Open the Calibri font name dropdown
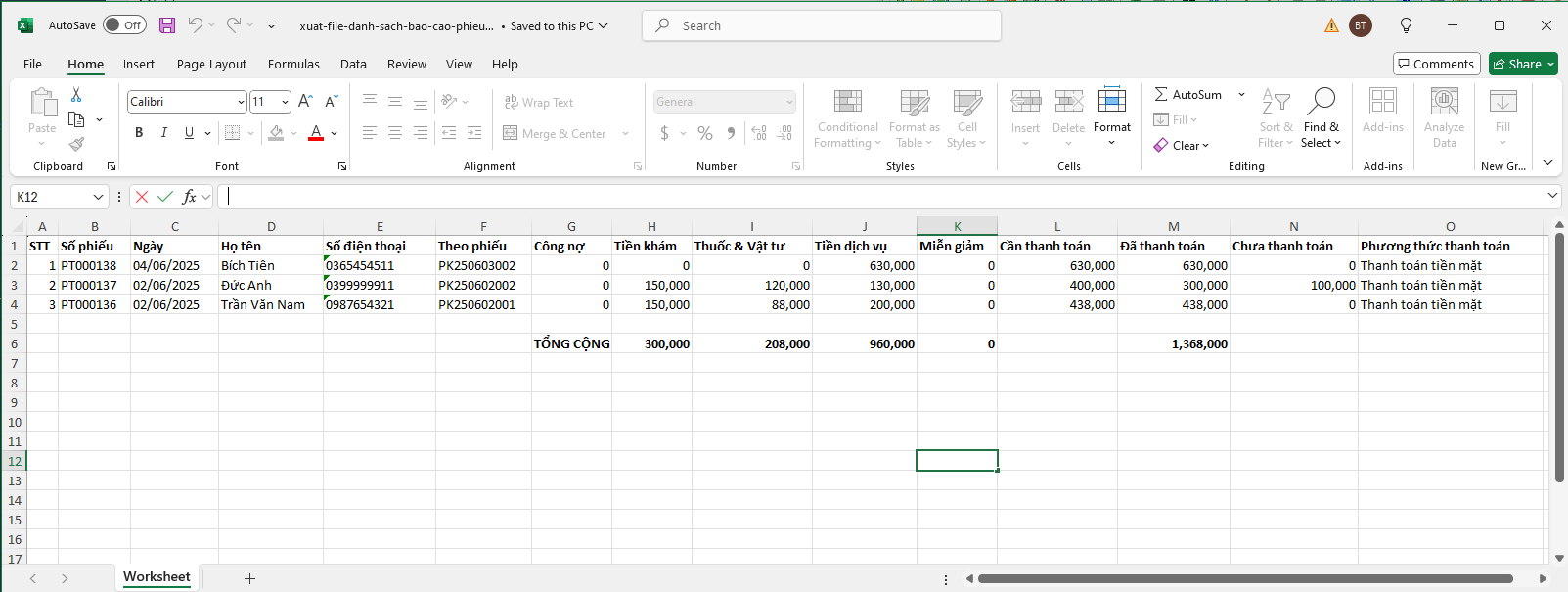The width and height of the screenshot is (1568, 592). click(241, 102)
